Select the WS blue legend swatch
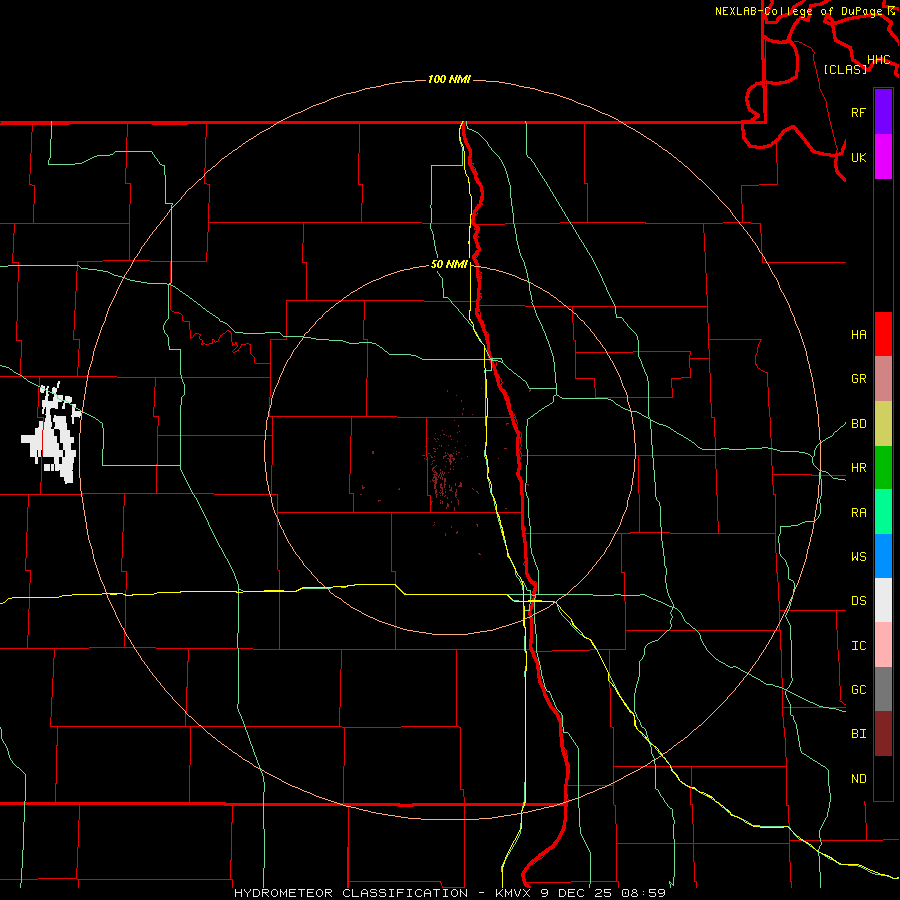Screen dimensions: 900x900 883,556
